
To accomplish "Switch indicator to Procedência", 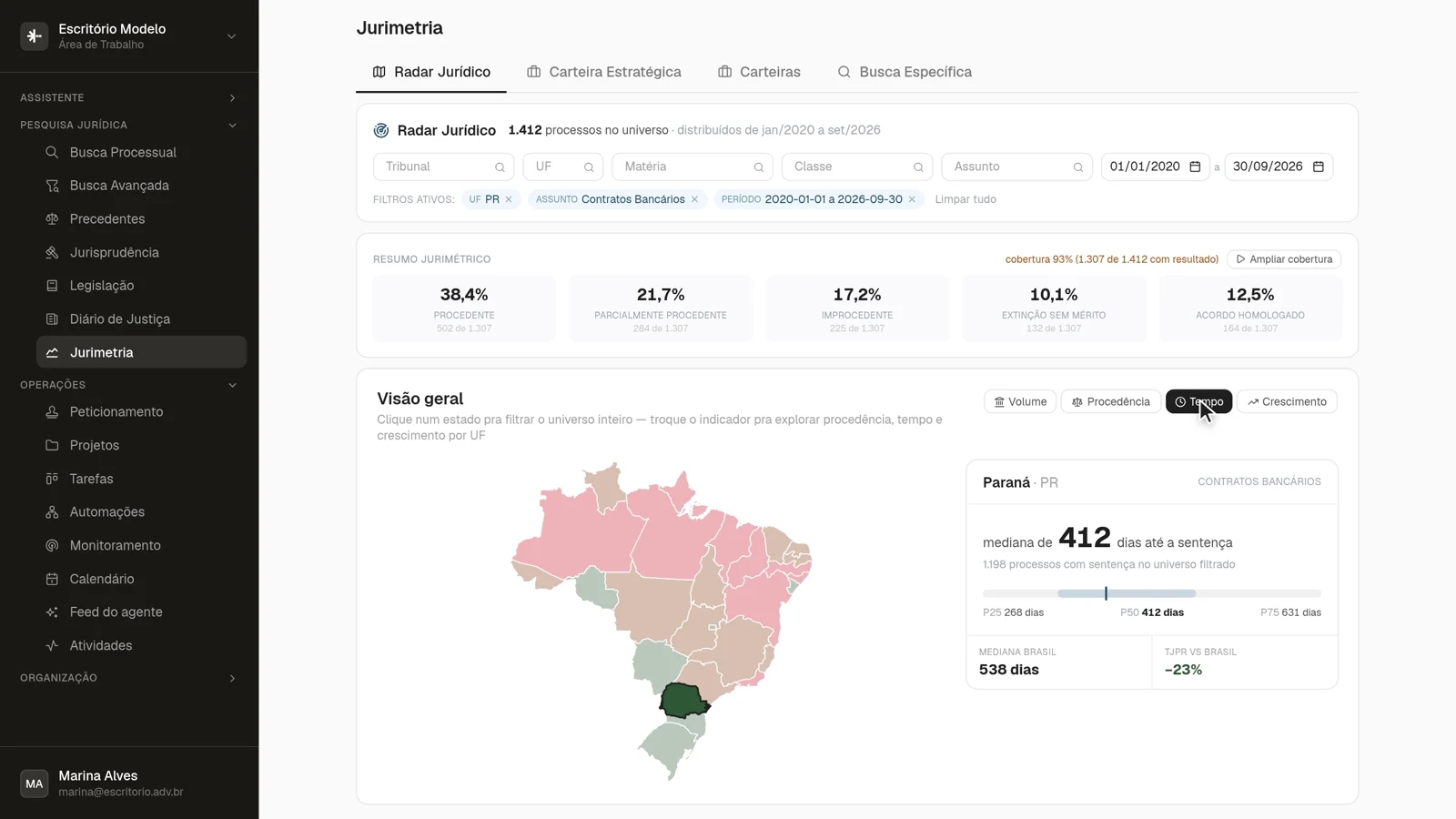I will [1111, 401].
